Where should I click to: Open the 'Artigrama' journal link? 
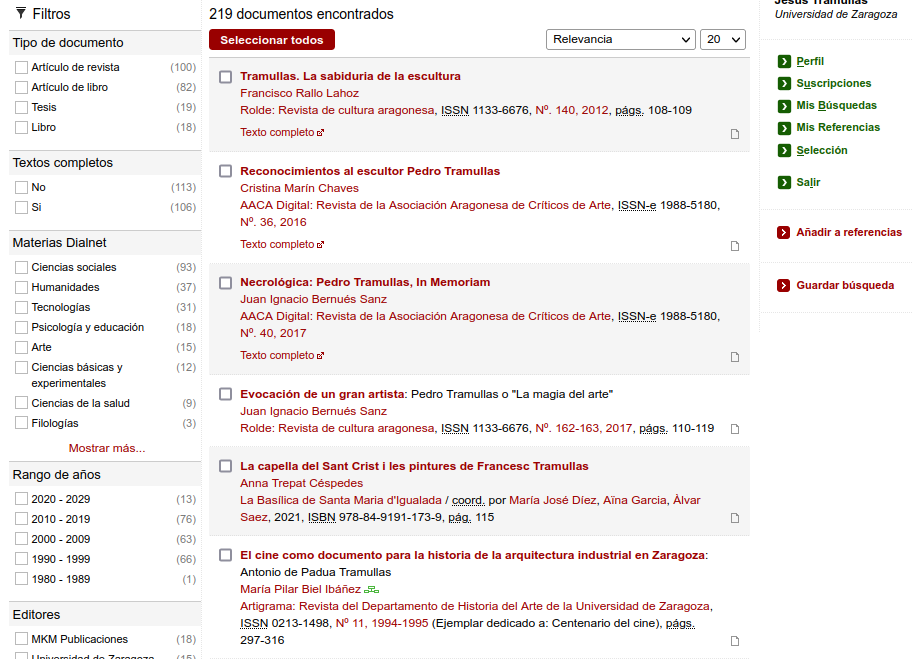coord(475,607)
